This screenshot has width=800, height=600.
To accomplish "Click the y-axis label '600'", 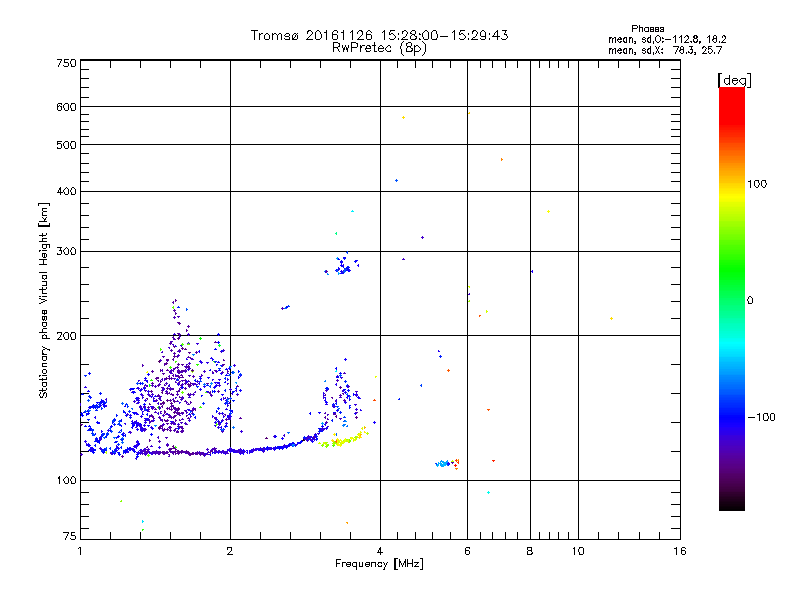I will click(x=66, y=107).
